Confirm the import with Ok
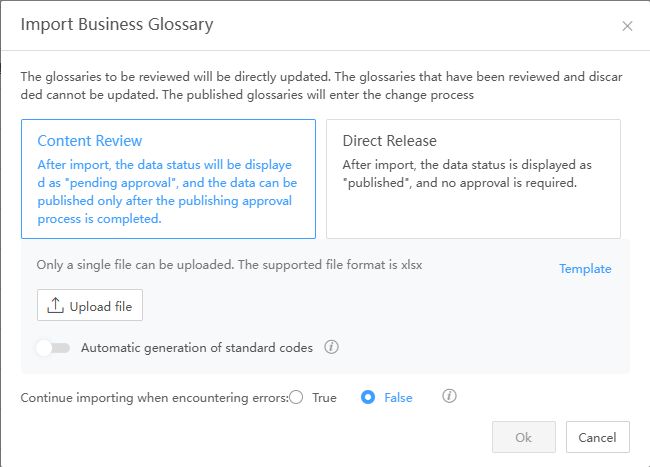 coord(524,437)
